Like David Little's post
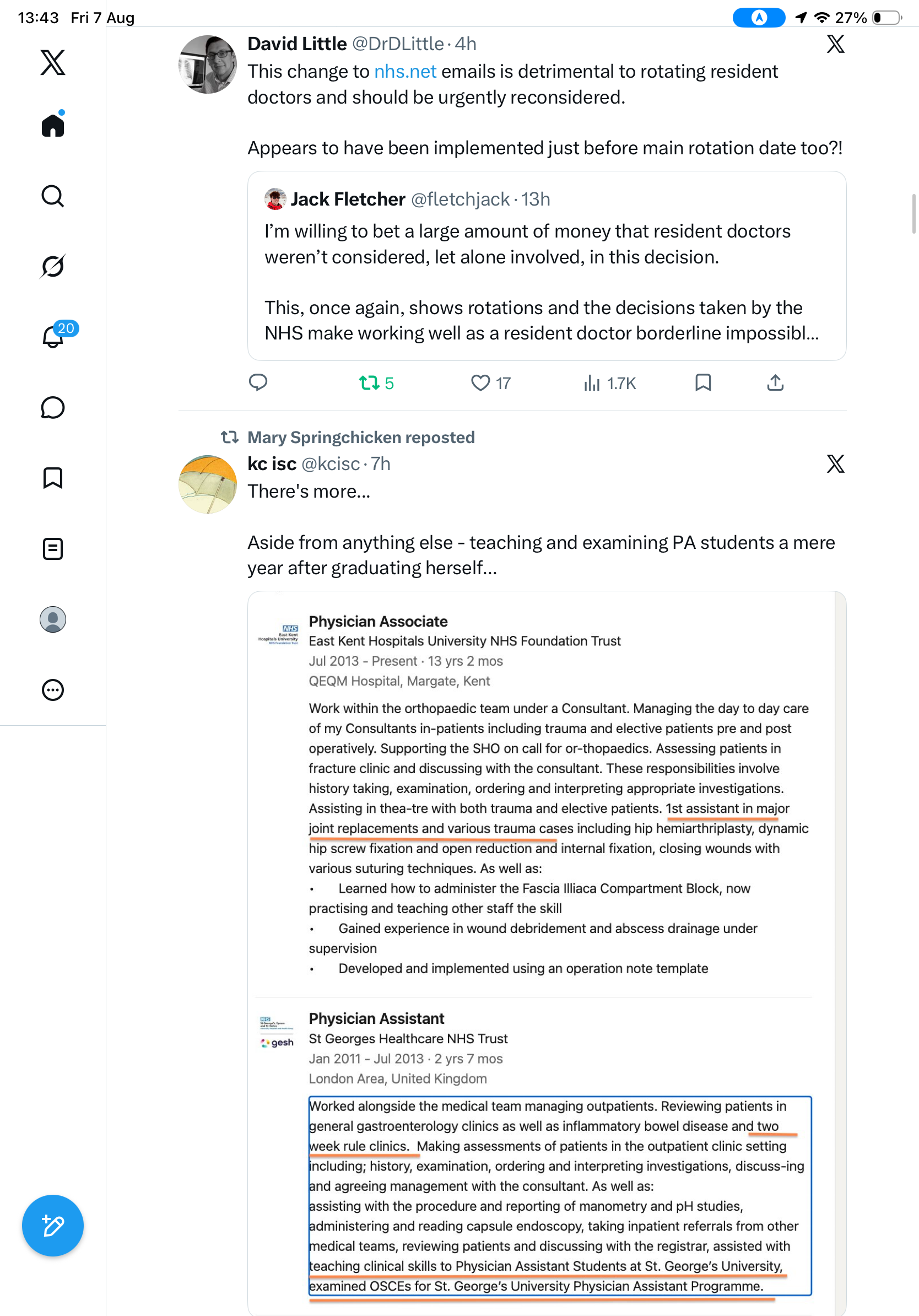Viewport: 919px width, 1316px height. 490,383
